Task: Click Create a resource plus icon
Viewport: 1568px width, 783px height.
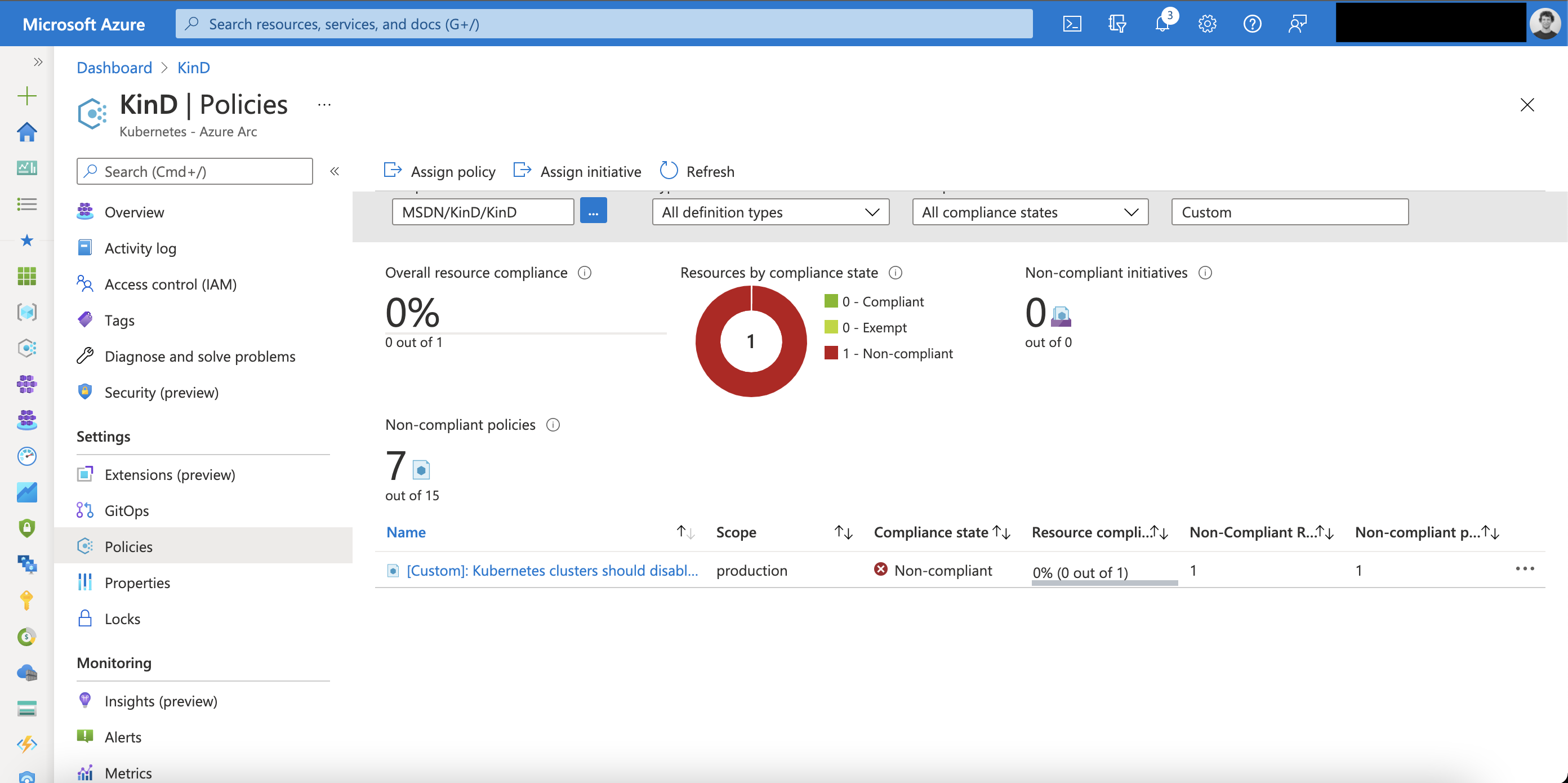Action: pyautogui.click(x=27, y=96)
